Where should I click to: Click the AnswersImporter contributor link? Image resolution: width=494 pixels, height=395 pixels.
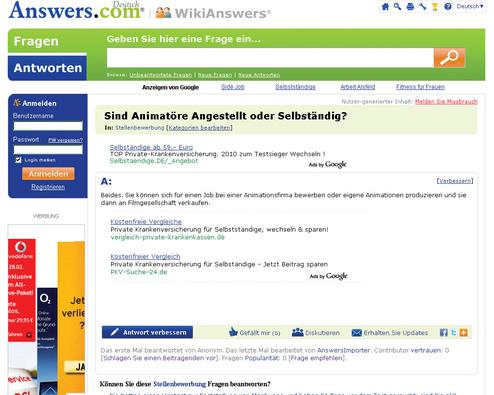coord(343,350)
